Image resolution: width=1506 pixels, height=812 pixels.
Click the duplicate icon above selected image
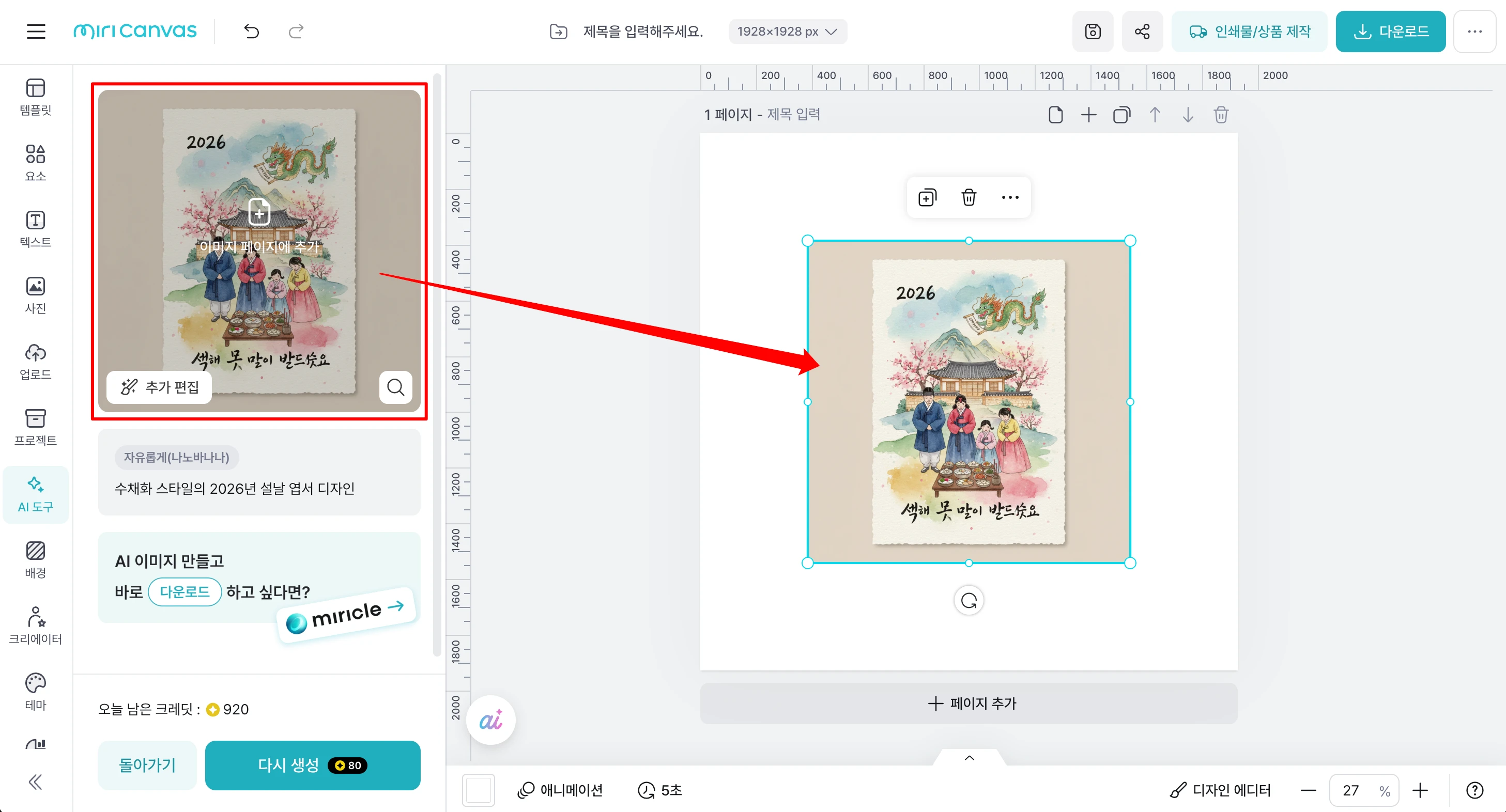927,197
